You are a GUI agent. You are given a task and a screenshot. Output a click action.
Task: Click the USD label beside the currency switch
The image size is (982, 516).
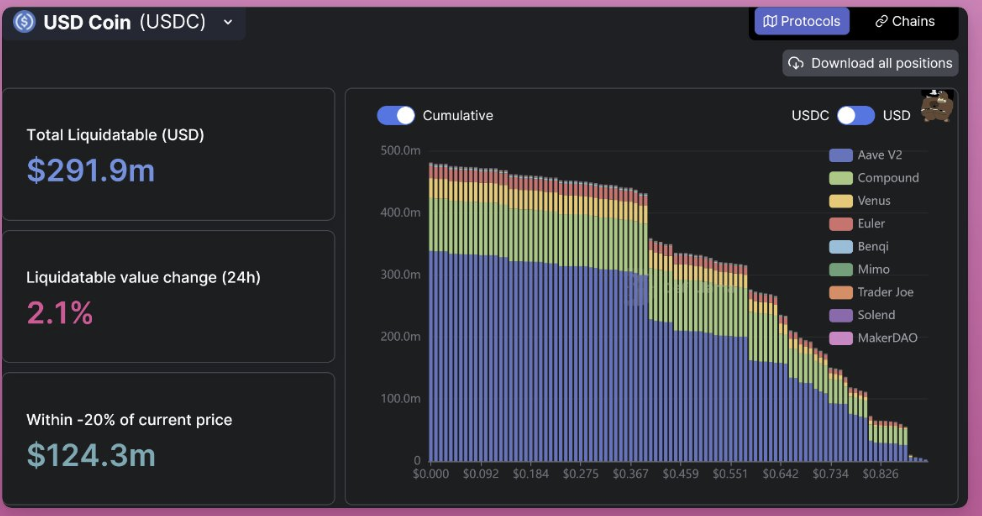[896, 116]
